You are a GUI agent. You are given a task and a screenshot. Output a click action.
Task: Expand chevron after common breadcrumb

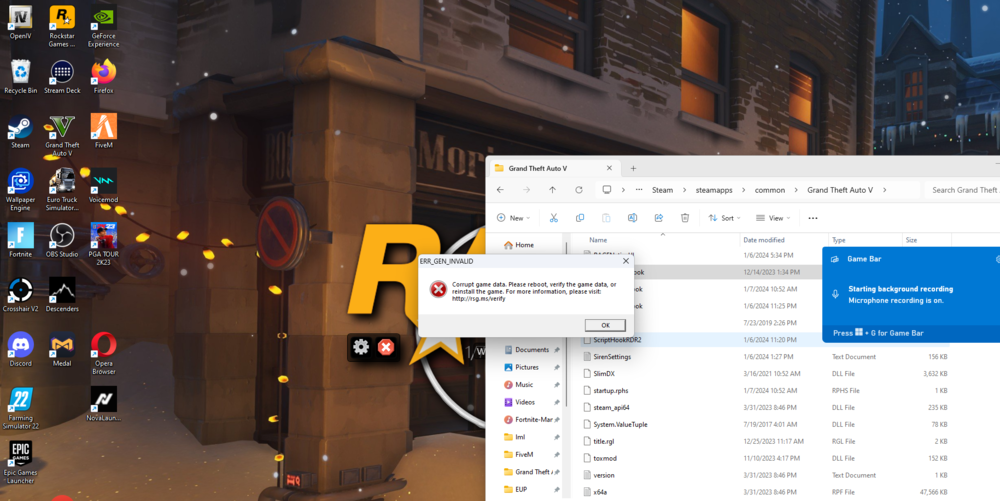pos(796,190)
